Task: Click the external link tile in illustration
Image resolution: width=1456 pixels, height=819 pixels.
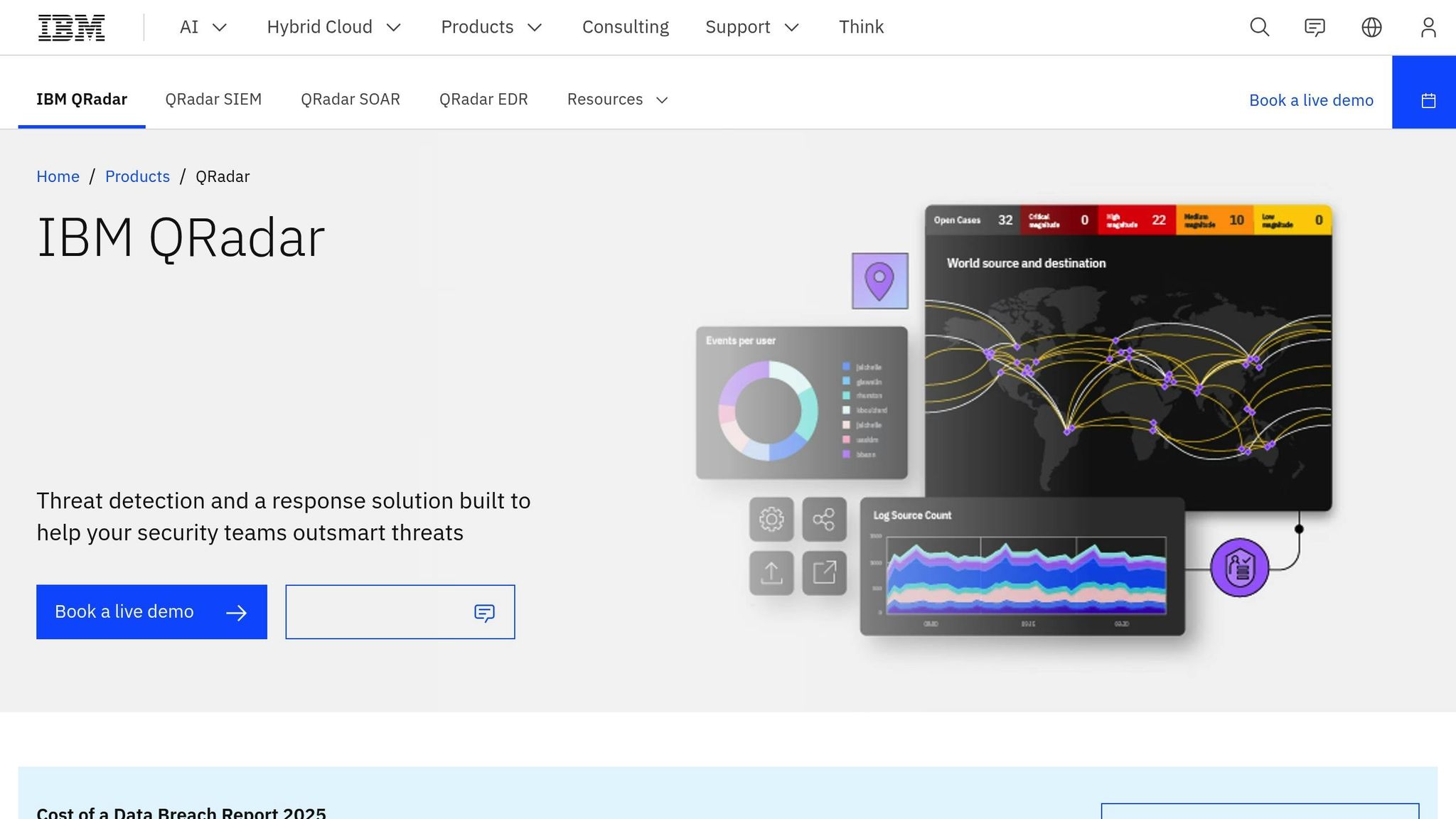Action: point(824,572)
